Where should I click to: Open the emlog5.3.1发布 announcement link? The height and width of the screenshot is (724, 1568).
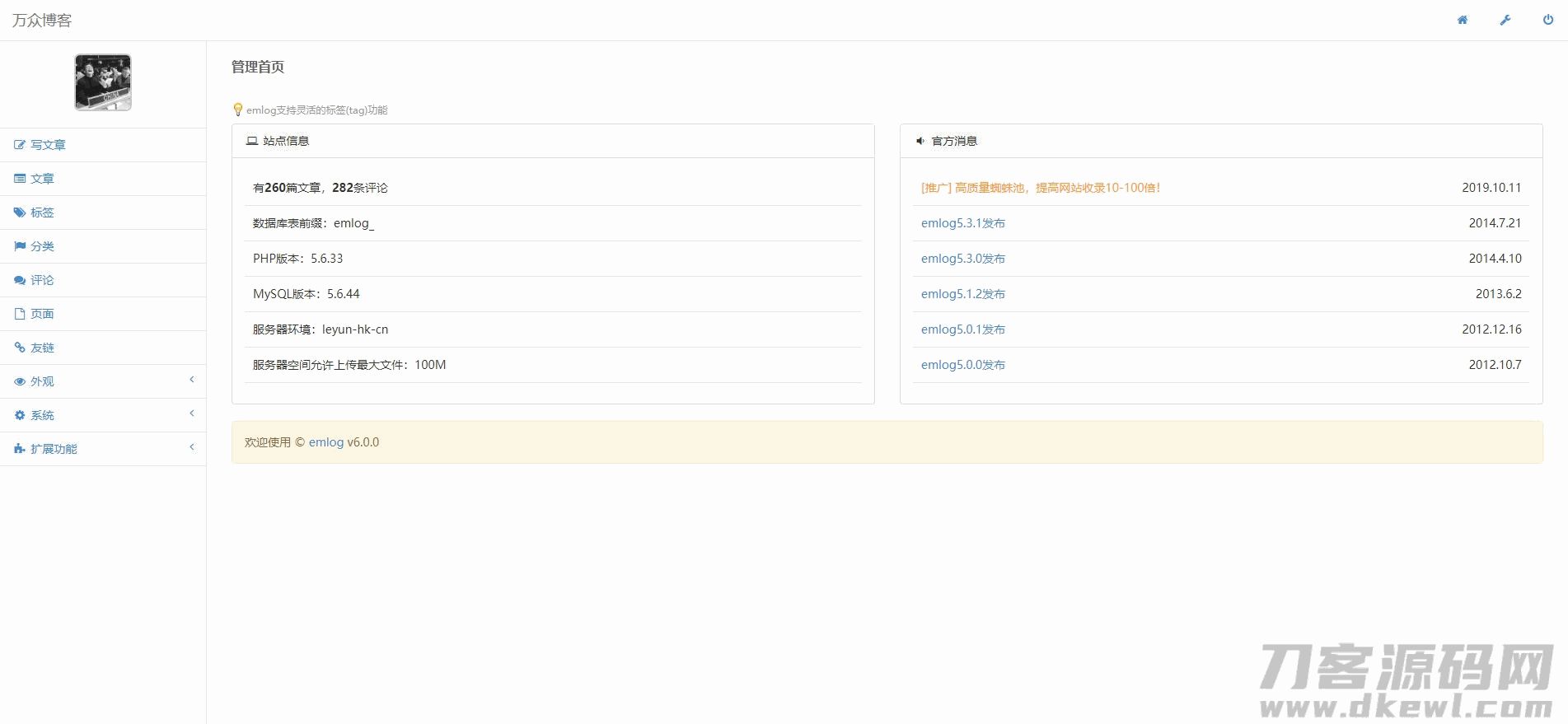coord(962,223)
